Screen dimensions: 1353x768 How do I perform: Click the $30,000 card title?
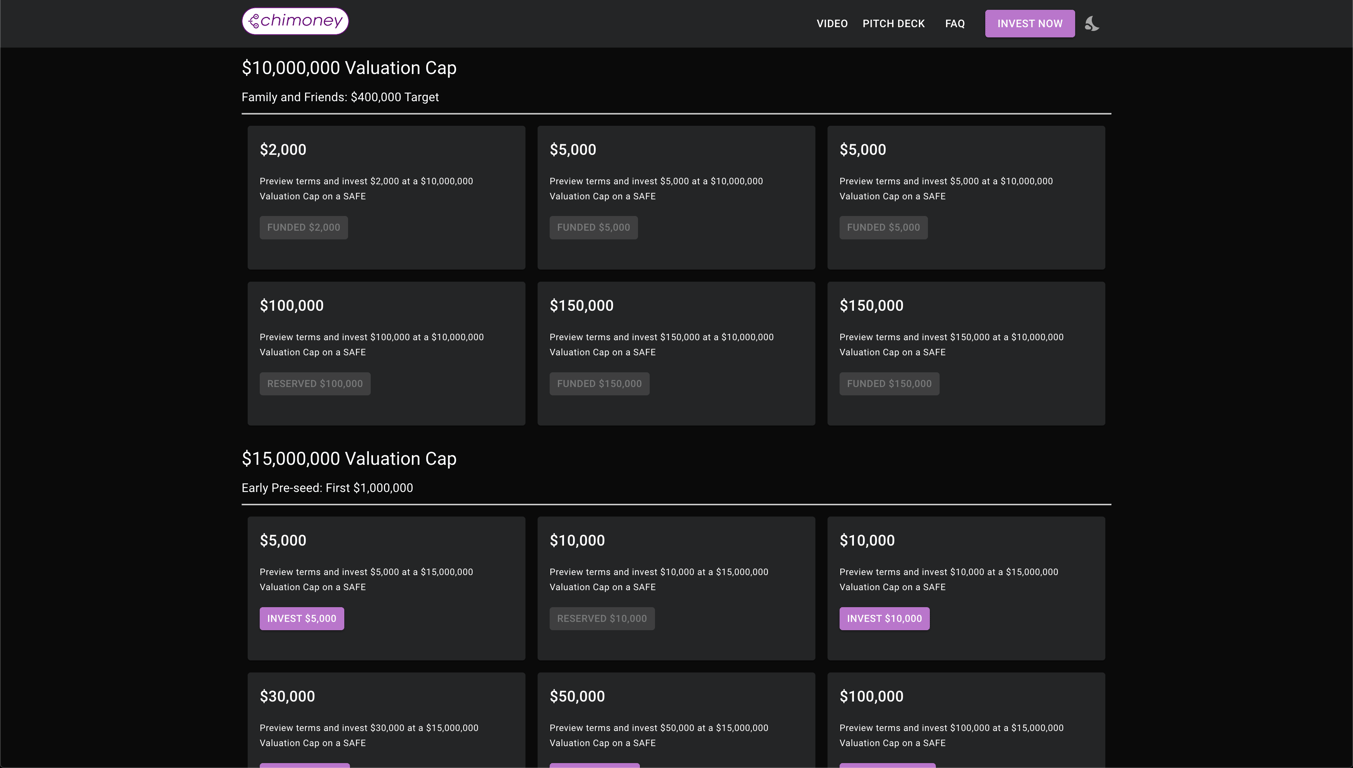[x=287, y=697]
